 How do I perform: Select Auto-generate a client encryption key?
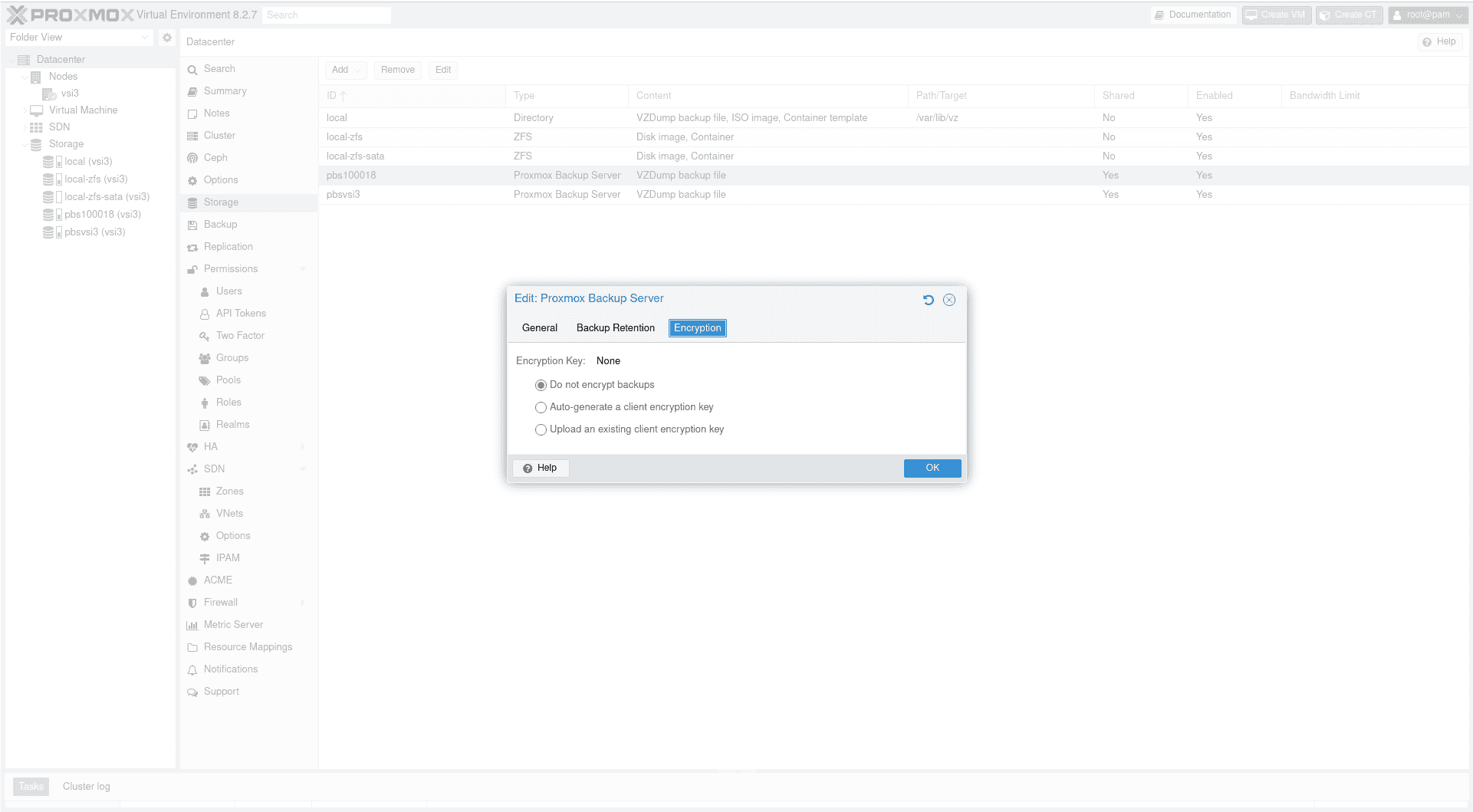(541, 407)
